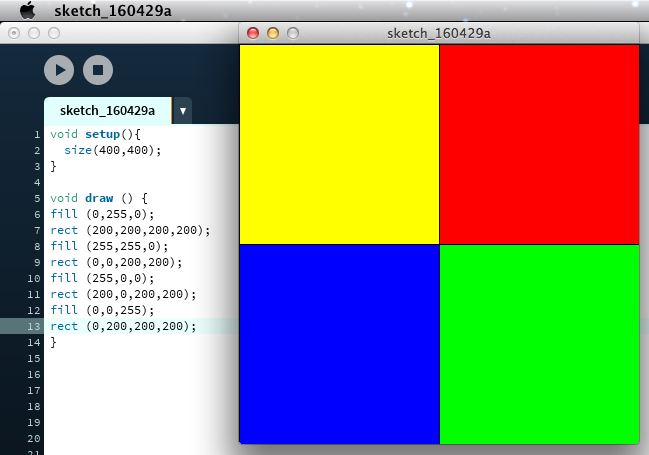Viewport: 649px width, 455px height.
Task: Zoom the sketch output window with third button
Action: click(293, 33)
